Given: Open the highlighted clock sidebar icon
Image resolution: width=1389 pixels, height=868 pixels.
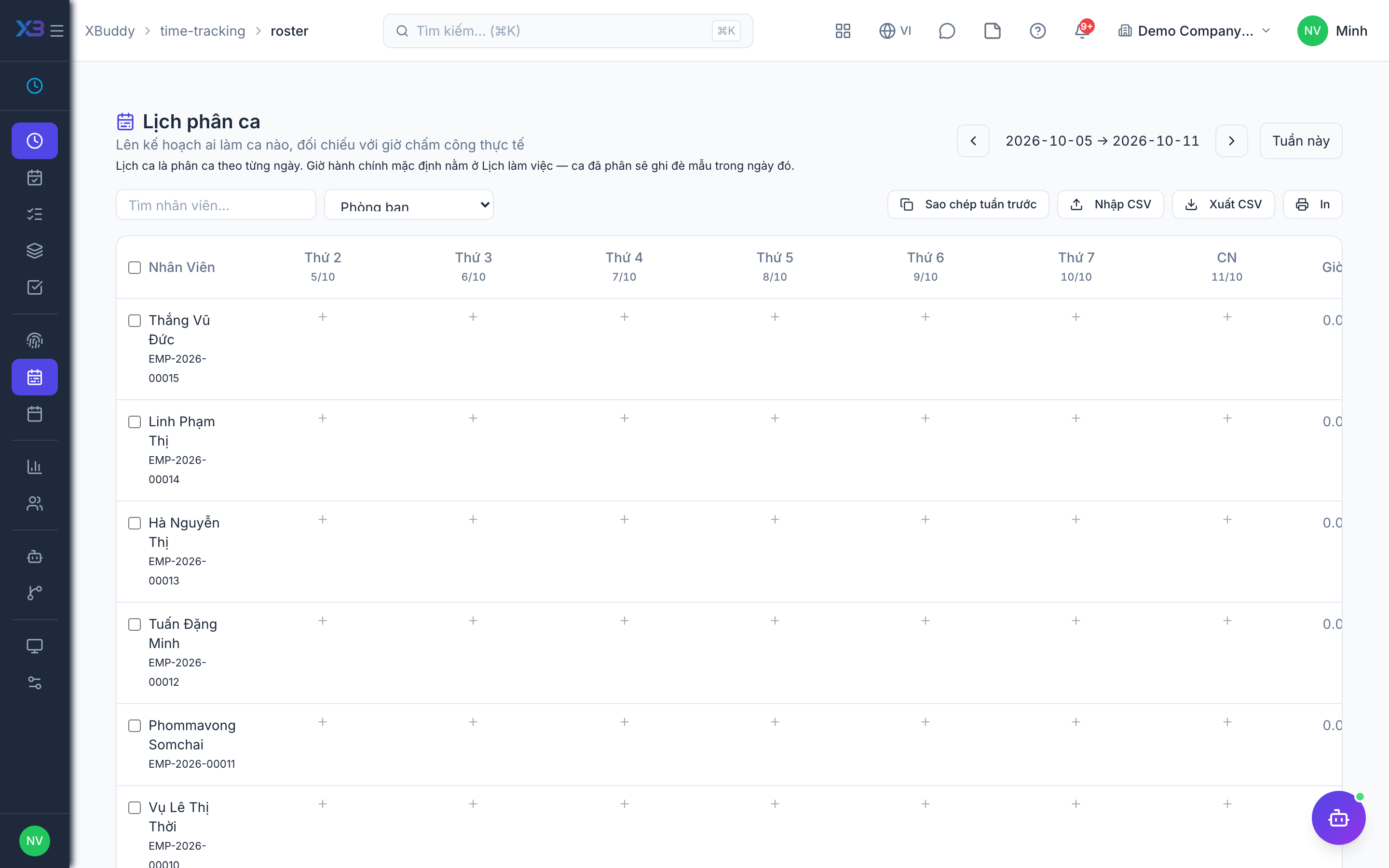Looking at the screenshot, I should pos(34,141).
